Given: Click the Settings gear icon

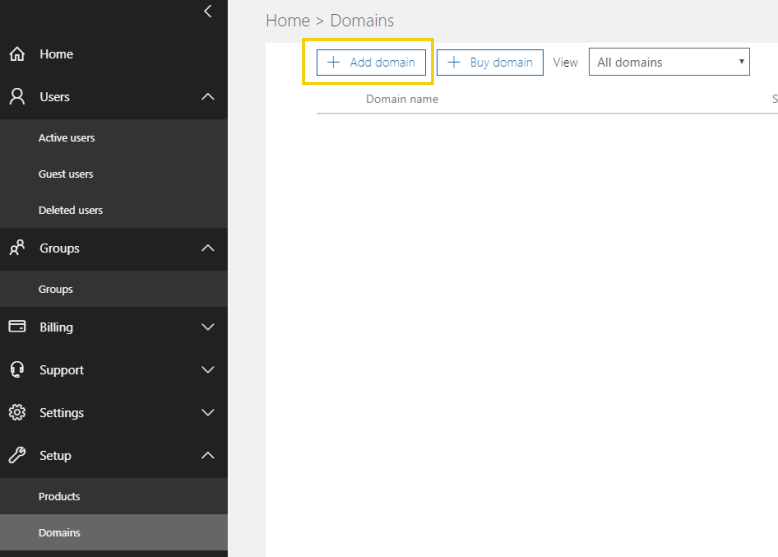Looking at the screenshot, I should point(17,413).
